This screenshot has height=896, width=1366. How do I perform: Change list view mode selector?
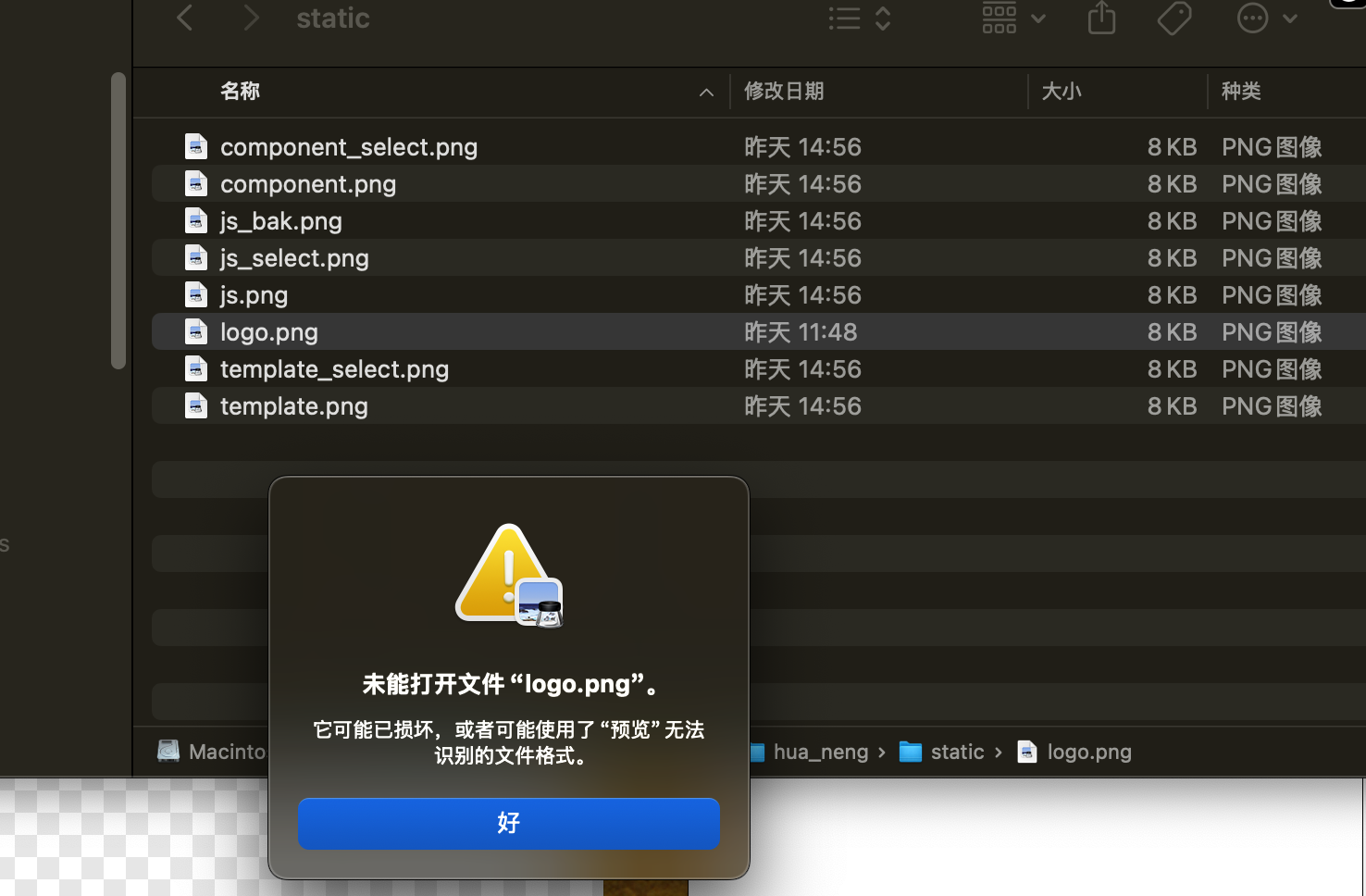tap(859, 18)
